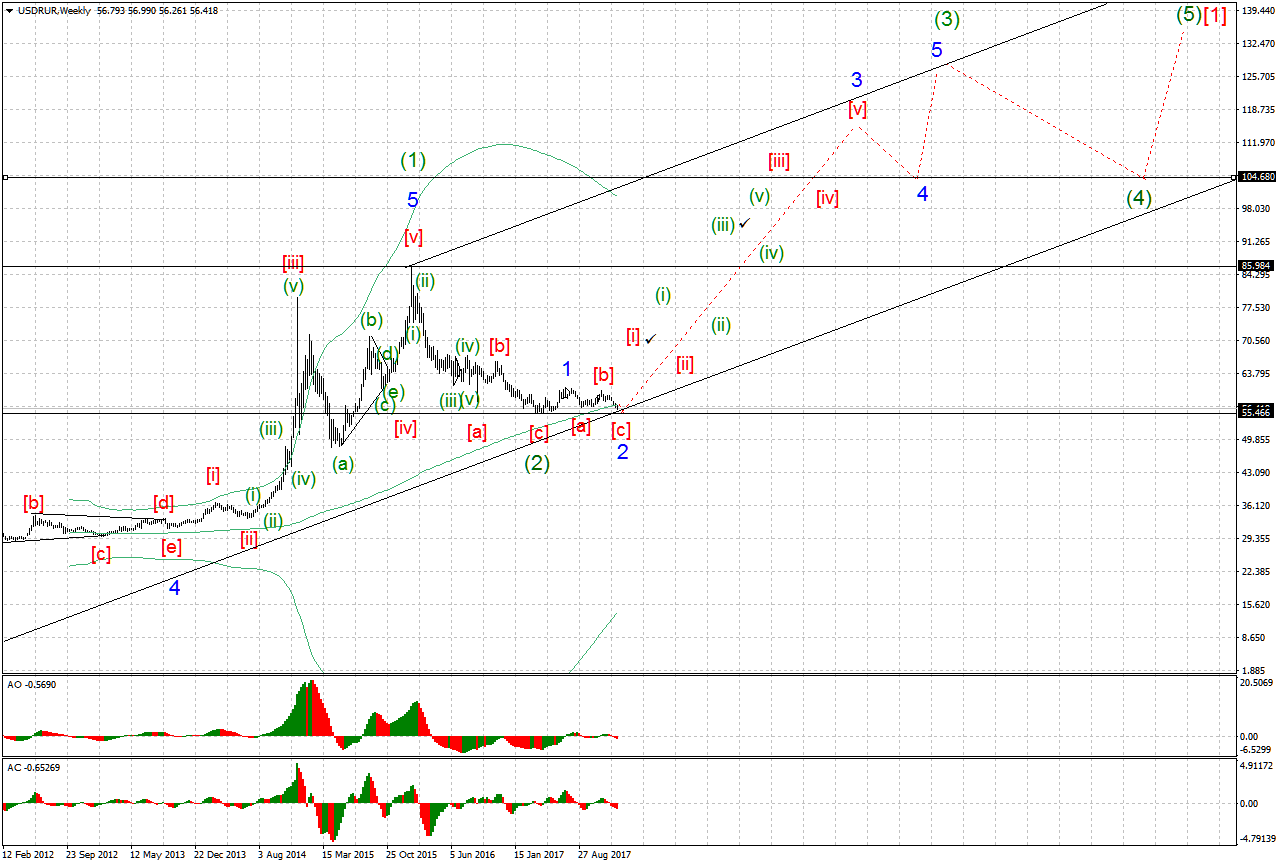Click the 132.470 price axis label
Viewport: 1276px width, 866px height.
point(1256,43)
